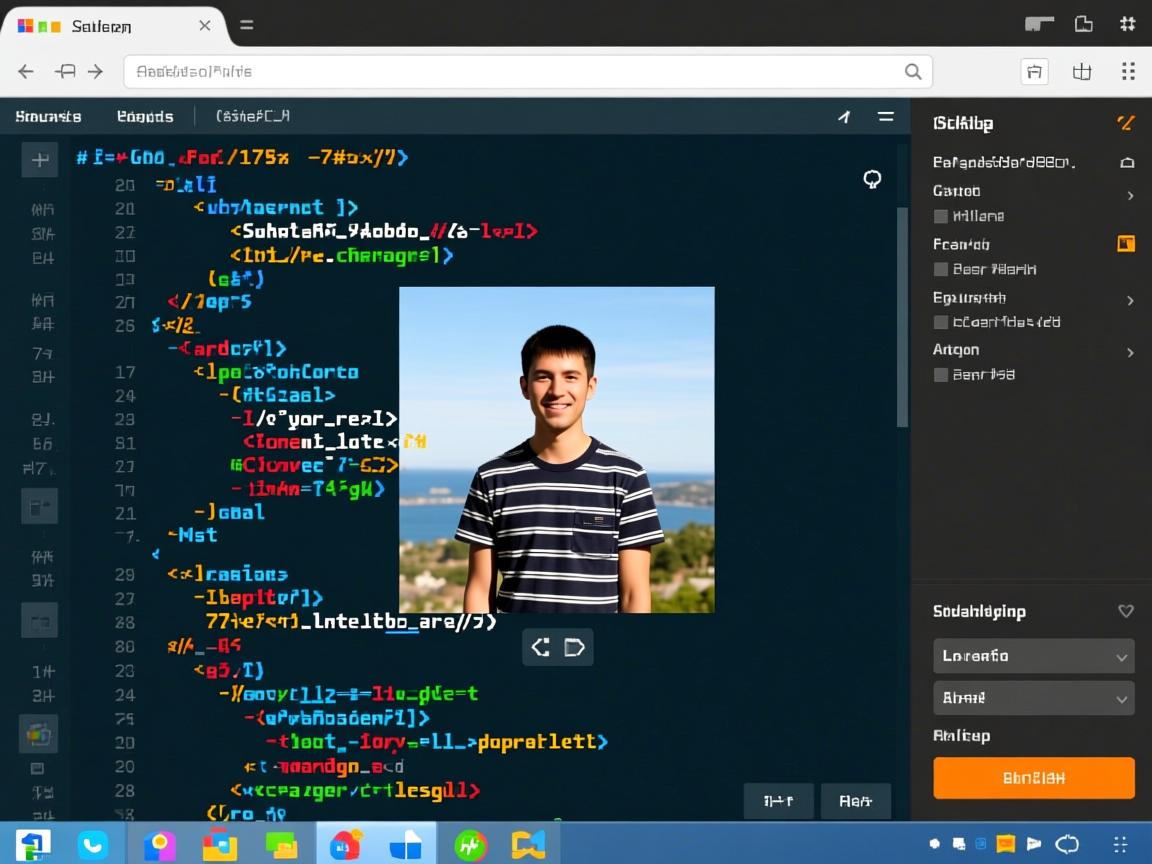Click the search magnifier in the address bar

coord(912,71)
